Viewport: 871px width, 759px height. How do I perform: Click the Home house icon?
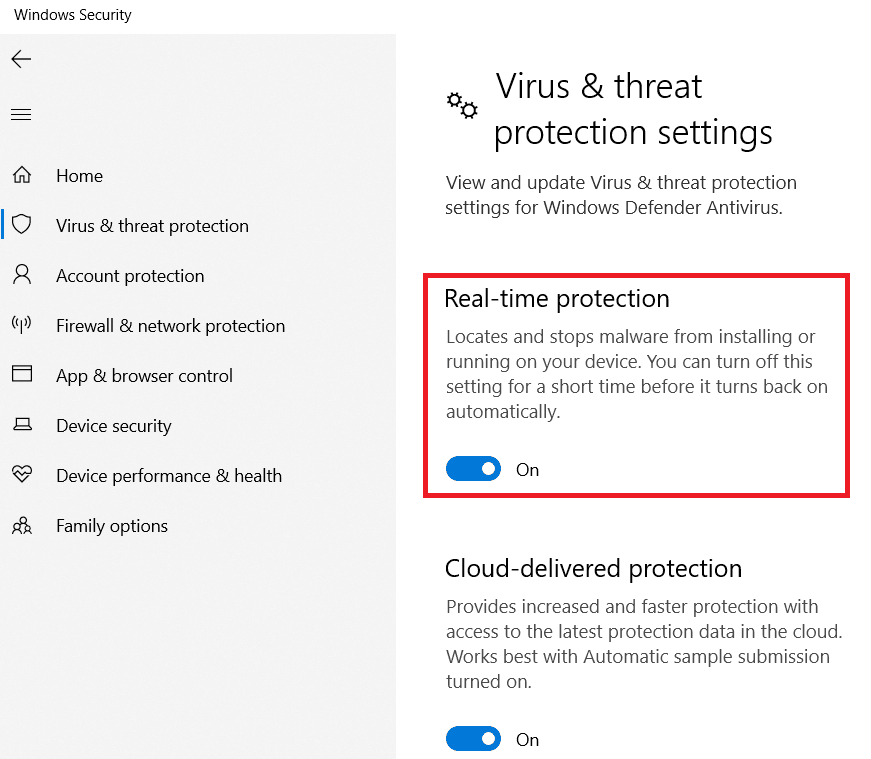pos(21,176)
